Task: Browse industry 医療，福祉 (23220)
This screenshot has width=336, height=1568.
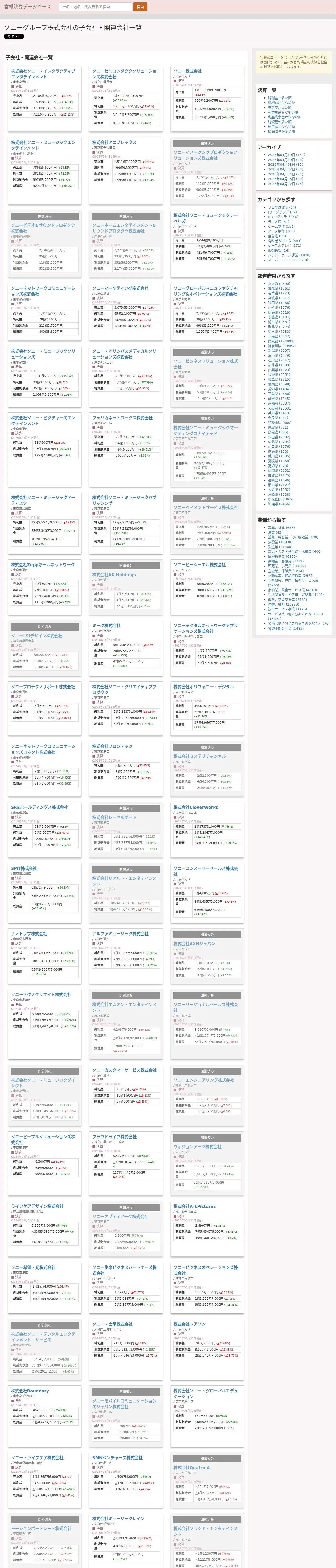Action: coord(284,604)
